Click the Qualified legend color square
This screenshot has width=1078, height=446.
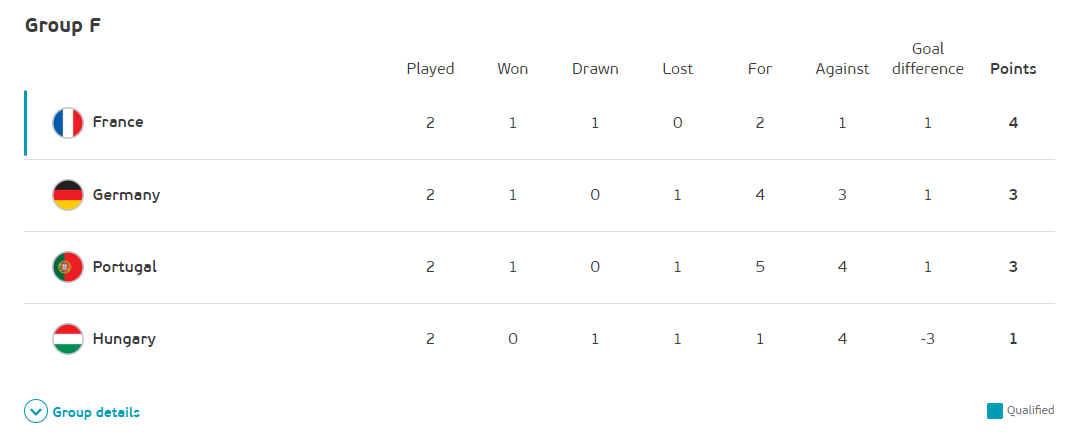coord(994,410)
